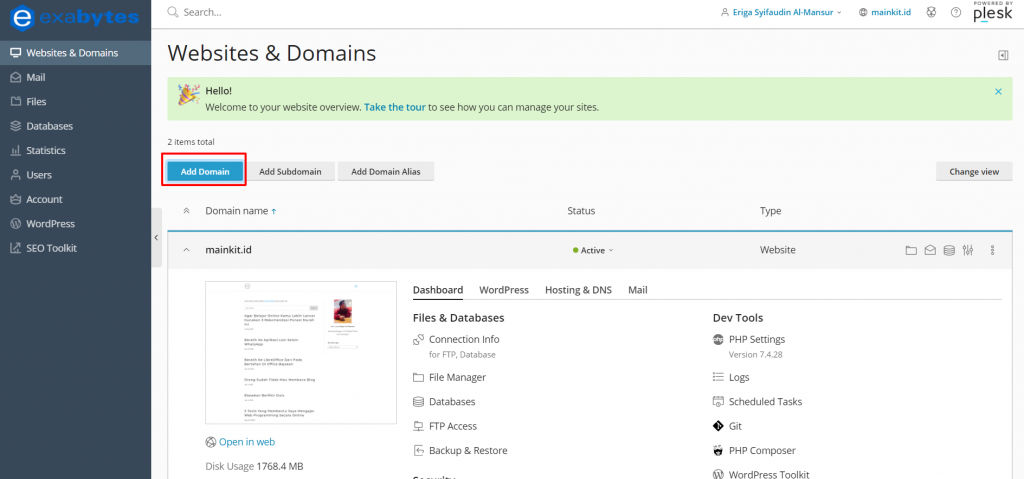Open the help question mark icon
The width and height of the screenshot is (1024, 479).
point(956,12)
